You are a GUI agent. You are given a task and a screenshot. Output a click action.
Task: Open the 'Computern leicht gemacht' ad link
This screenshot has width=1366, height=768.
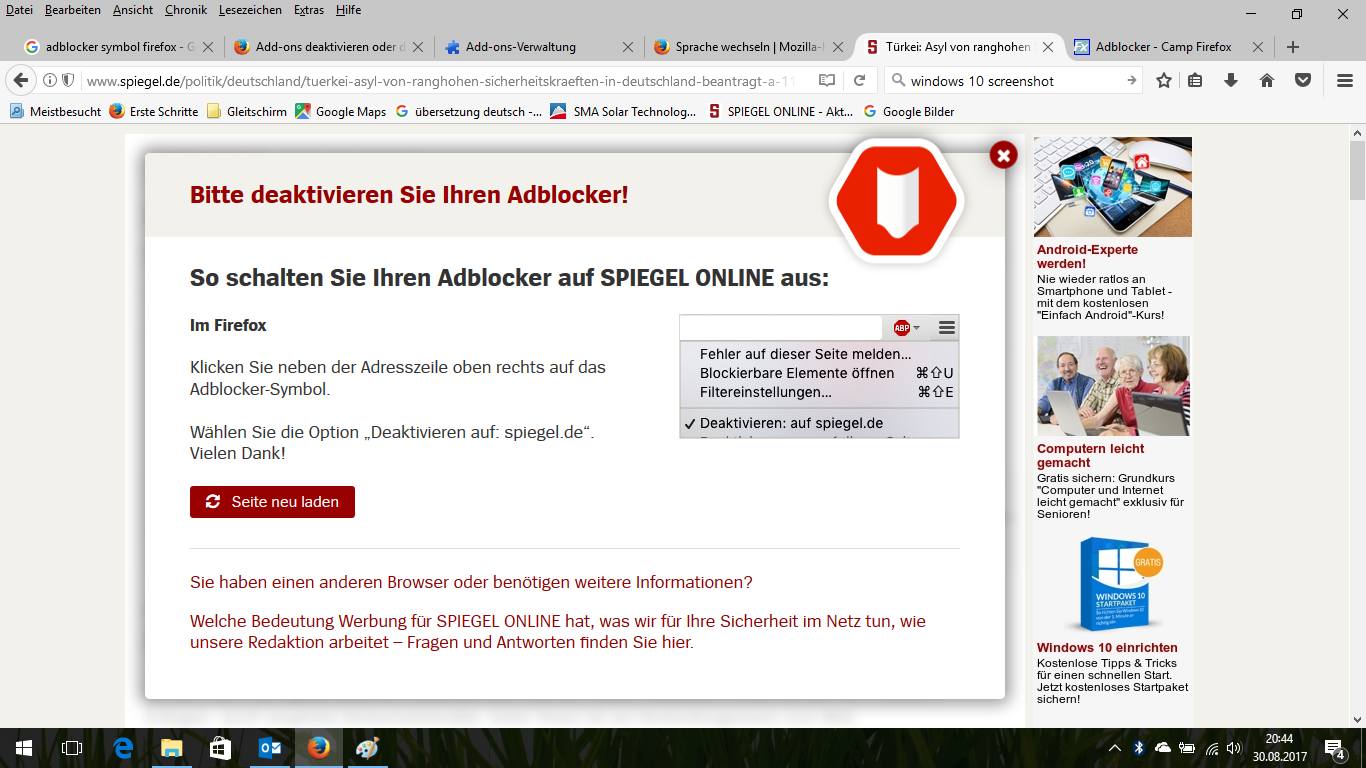[1090, 456]
